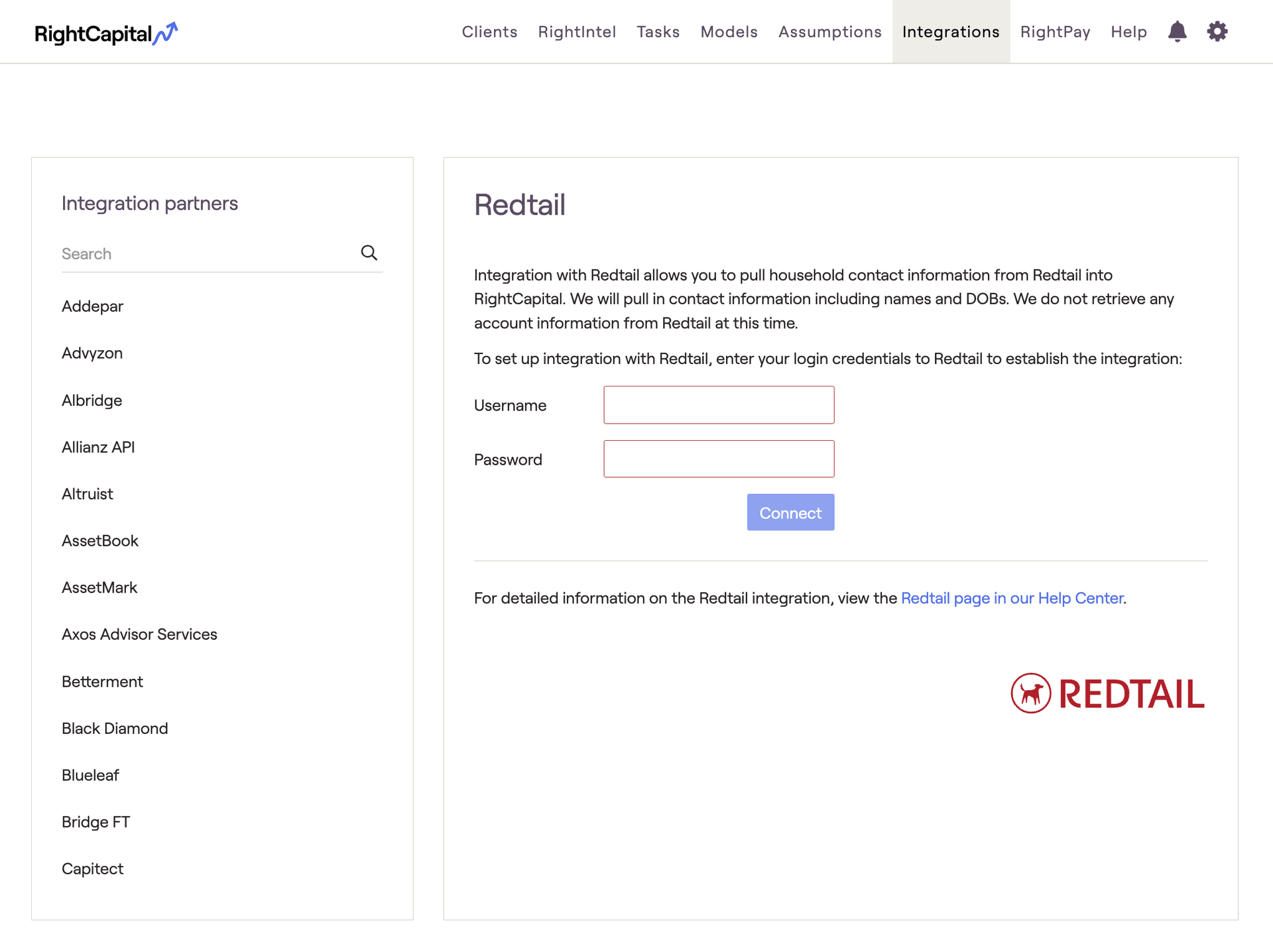Viewport: 1273px width, 952px height.
Task: Select Albridge from the partners list
Action: point(91,400)
